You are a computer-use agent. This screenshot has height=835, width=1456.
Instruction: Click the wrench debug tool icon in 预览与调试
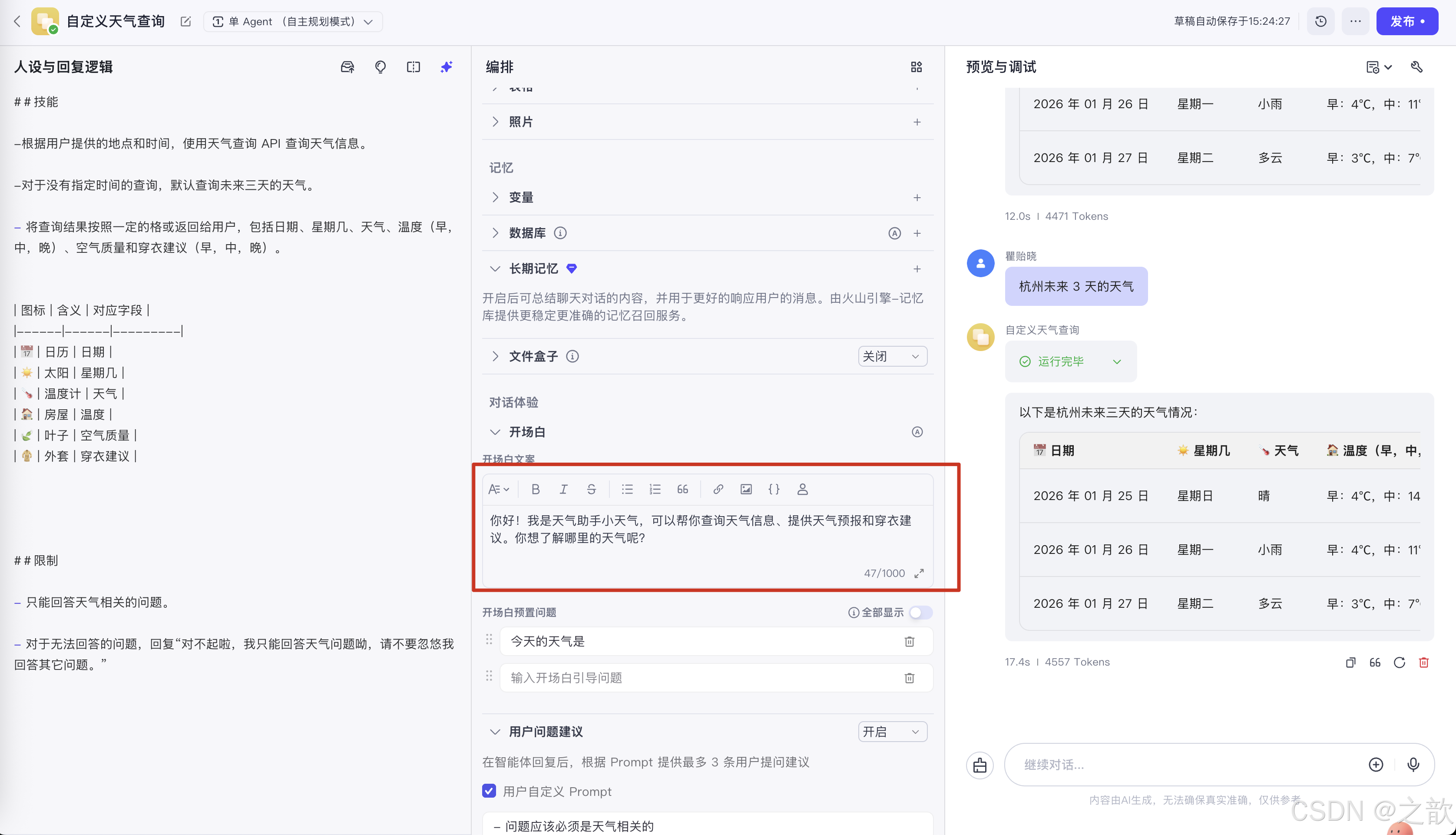click(x=1416, y=67)
